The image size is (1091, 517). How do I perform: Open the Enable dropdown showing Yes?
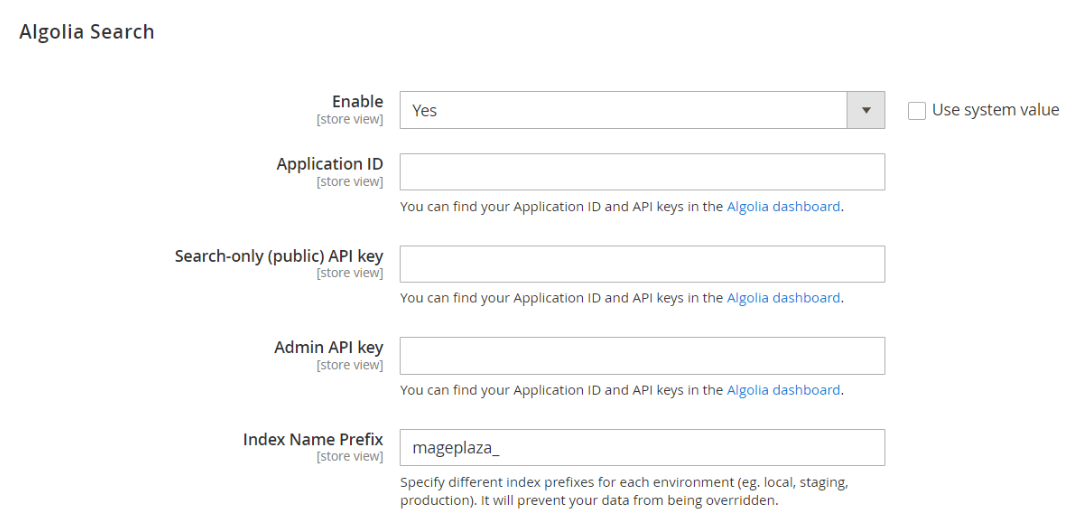623,110
